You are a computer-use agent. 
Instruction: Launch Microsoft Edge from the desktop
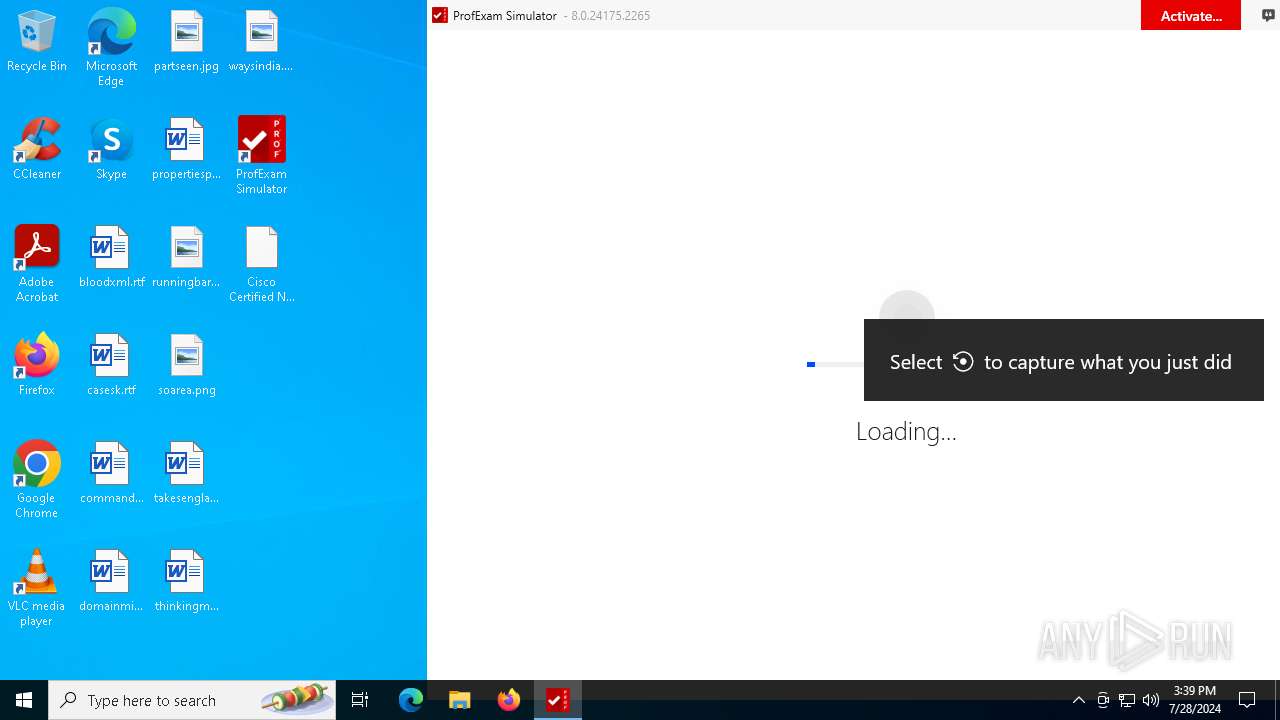[x=111, y=48]
